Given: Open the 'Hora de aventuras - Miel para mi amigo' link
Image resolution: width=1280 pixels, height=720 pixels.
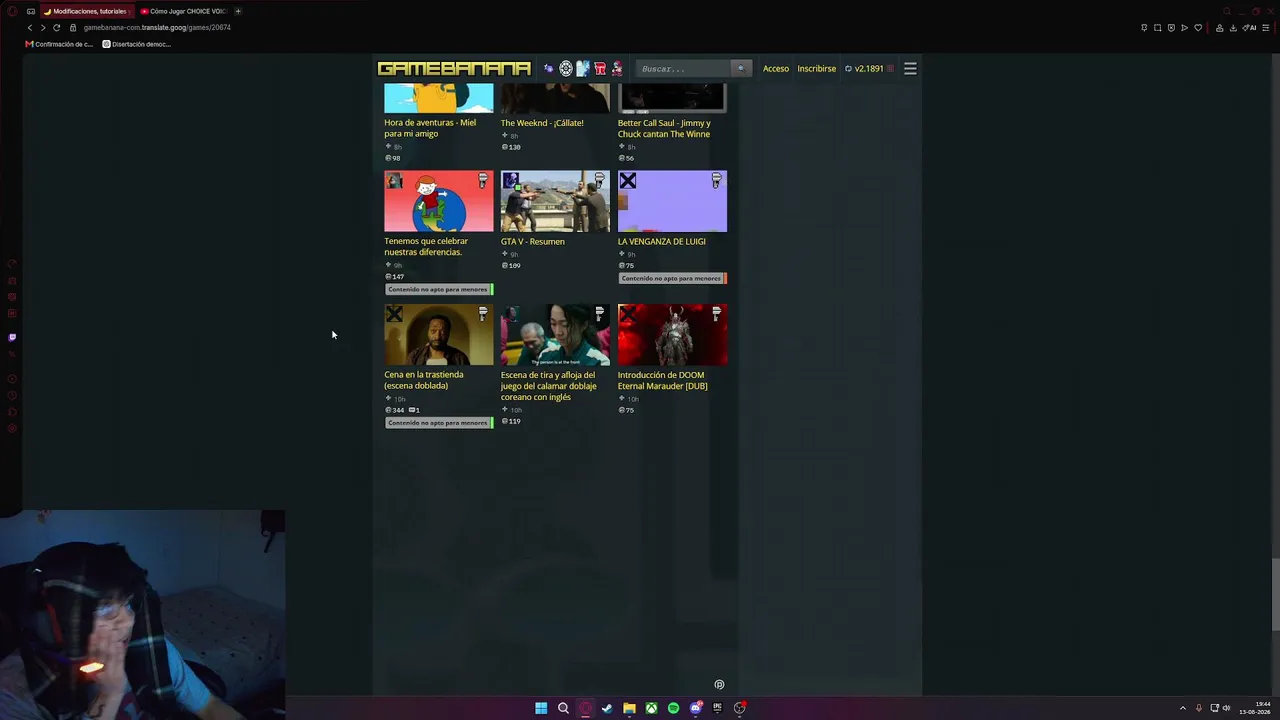Looking at the screenshot, I should [x=430, y=128].
